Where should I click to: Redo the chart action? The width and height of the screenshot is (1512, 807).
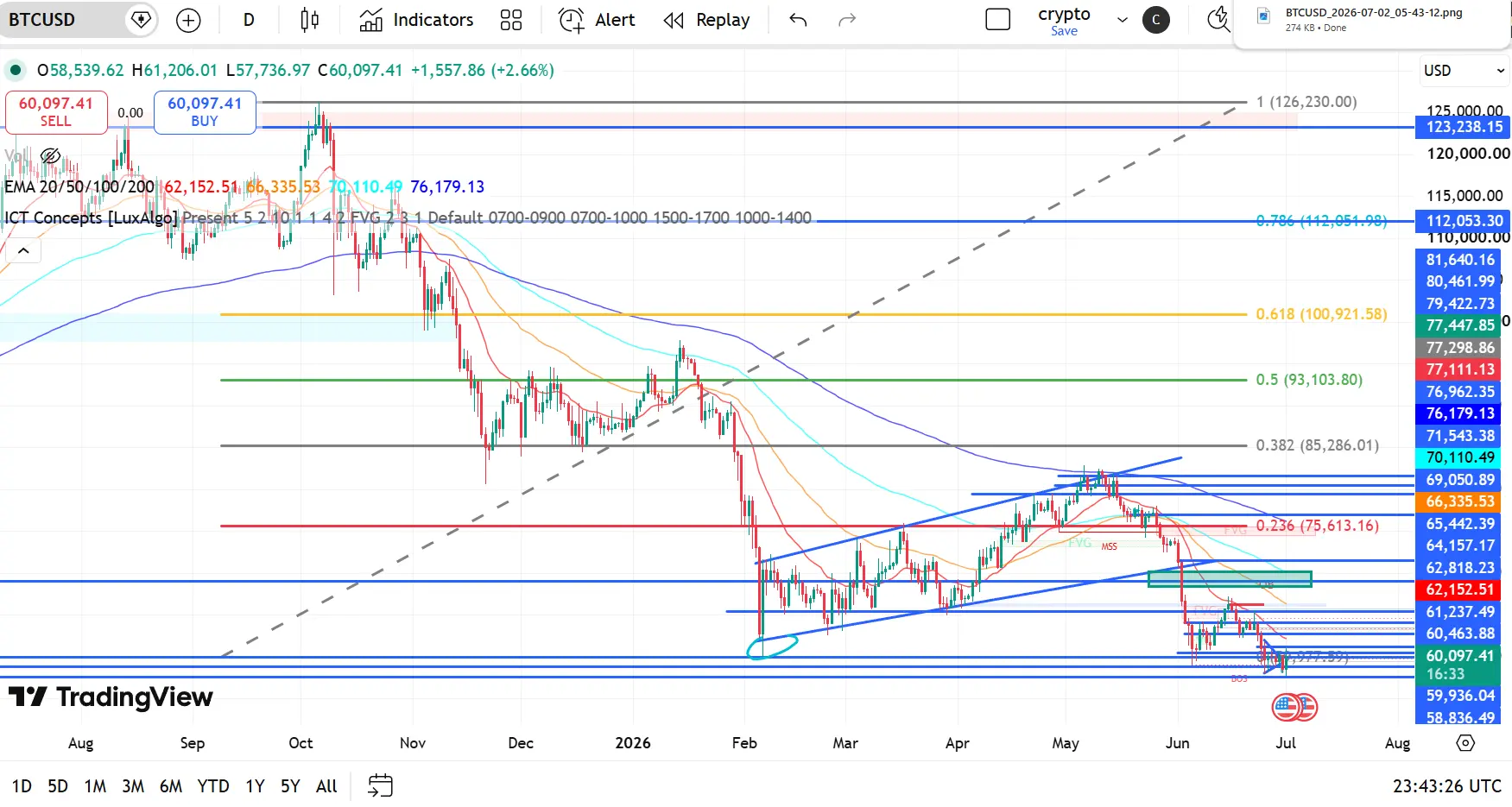pos(847,20)
